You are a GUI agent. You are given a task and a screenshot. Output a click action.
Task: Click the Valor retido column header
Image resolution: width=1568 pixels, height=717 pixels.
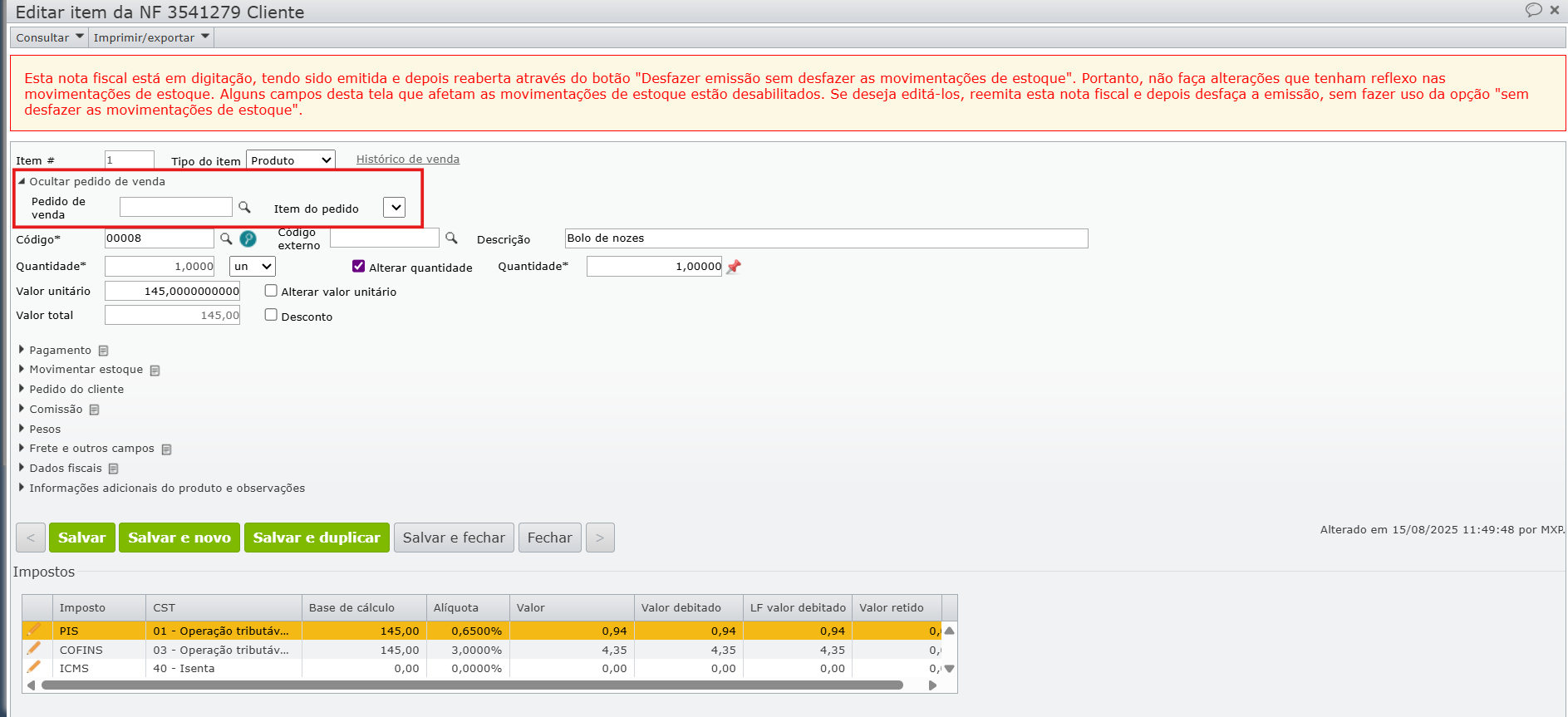[897, 608]
